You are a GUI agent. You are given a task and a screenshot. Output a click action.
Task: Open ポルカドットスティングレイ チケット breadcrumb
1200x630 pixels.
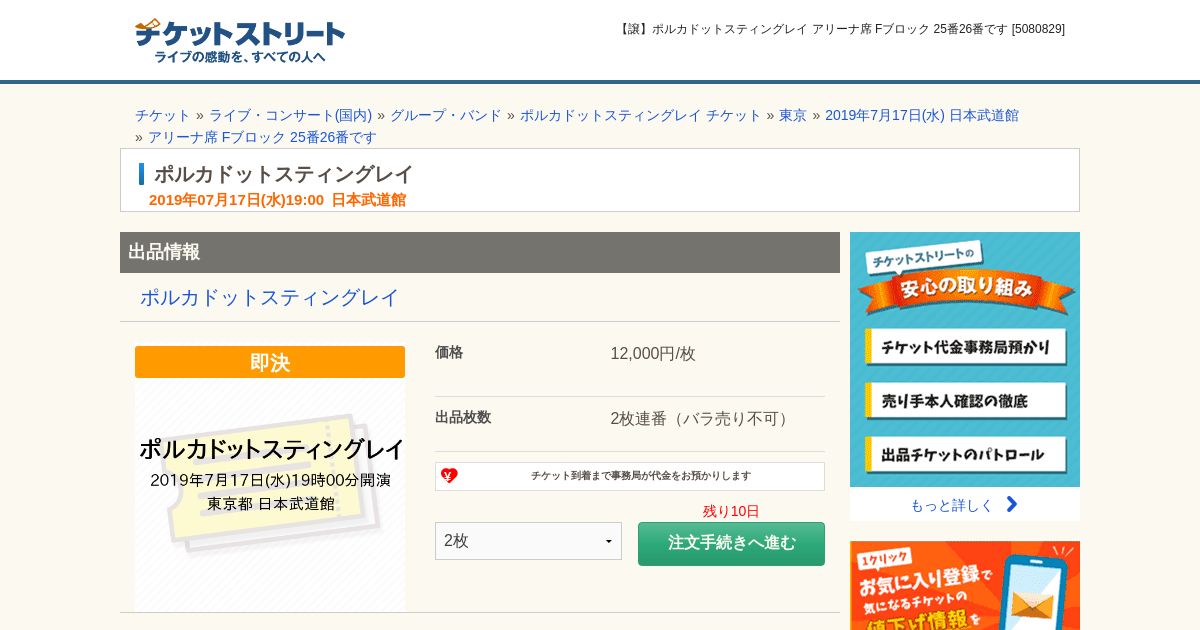640,115
